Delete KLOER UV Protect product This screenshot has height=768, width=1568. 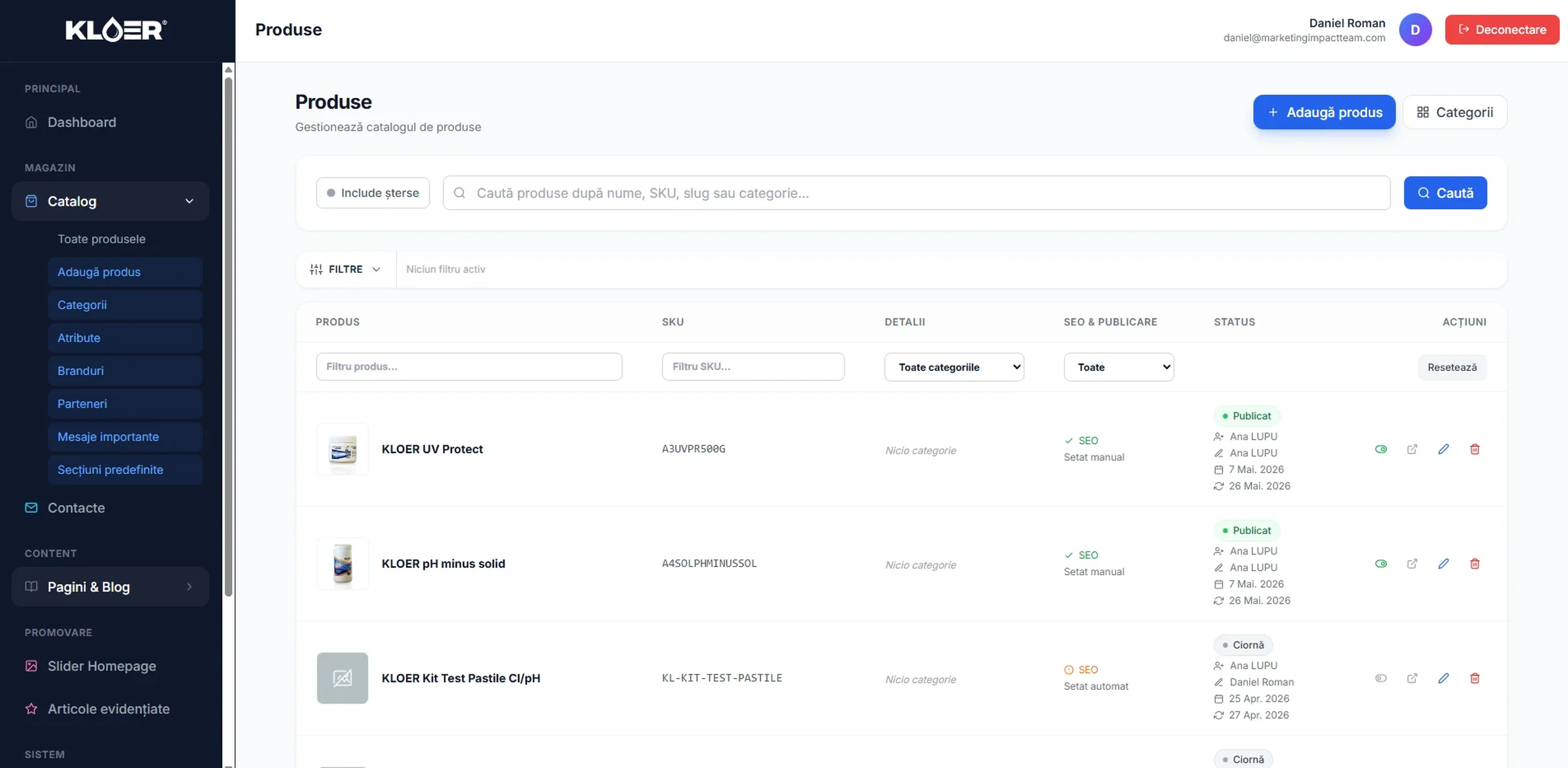click(1474, 449)
